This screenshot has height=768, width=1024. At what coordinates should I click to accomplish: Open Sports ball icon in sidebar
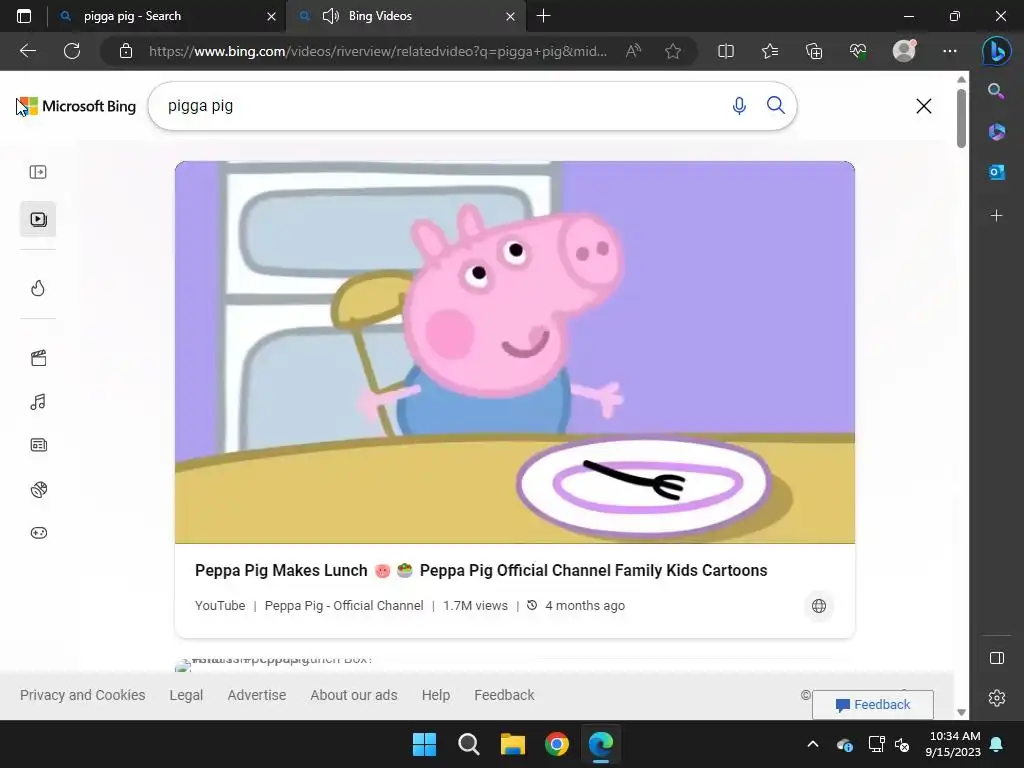point(39,489)
